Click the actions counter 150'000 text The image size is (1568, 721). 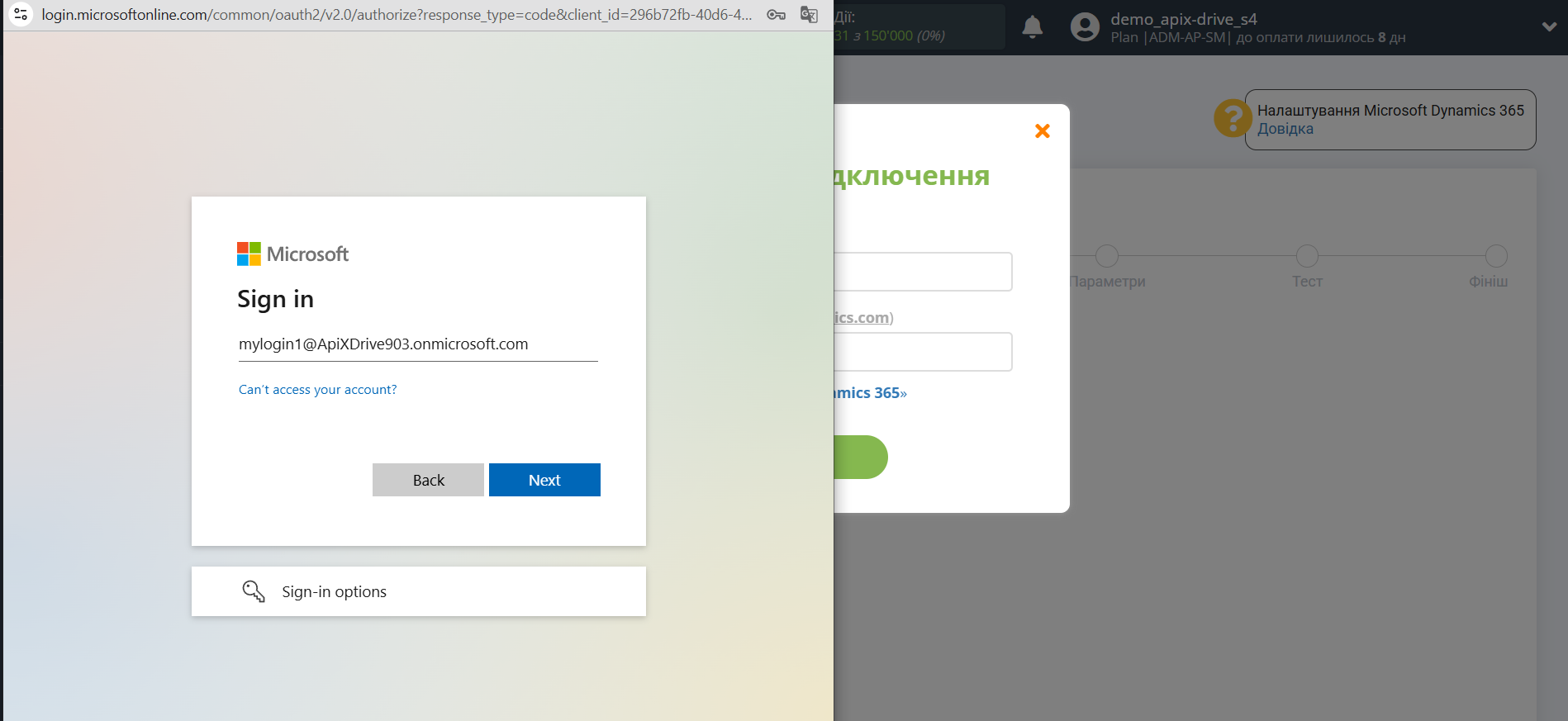click(x=888, y=36)
